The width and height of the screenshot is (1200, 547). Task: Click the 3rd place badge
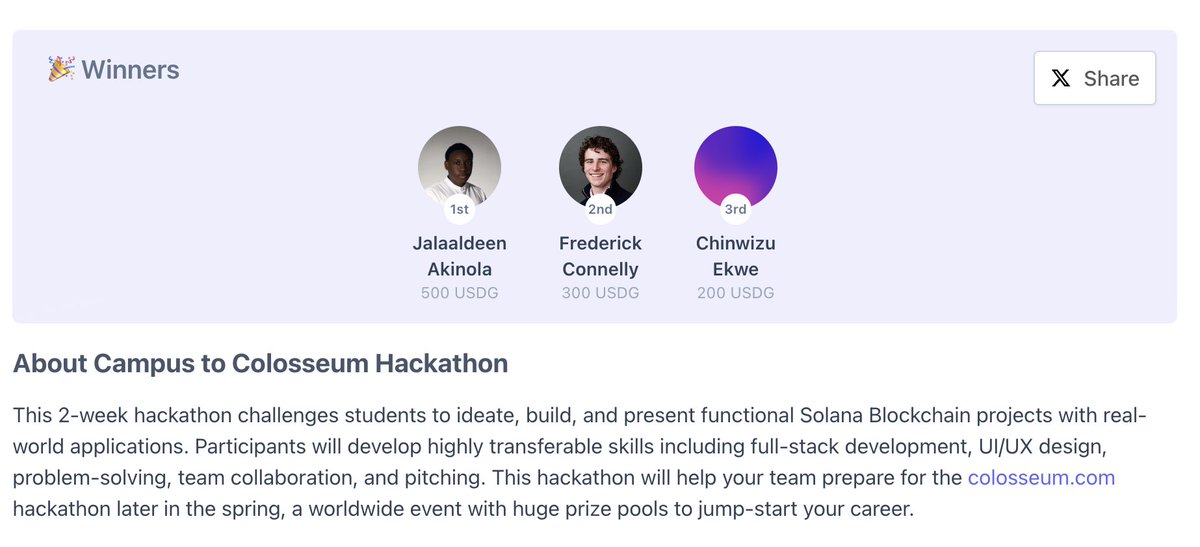click(x=735, y=209)
